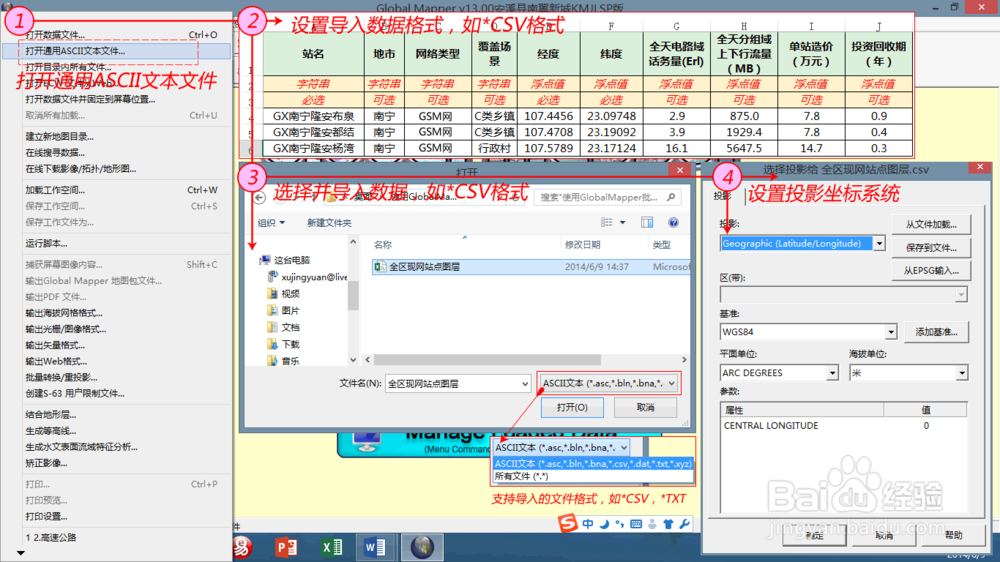Toggle the preview pane icon
Image resolution: width=1000 pixels, height=562 pixels.
(x=647, y=223)
